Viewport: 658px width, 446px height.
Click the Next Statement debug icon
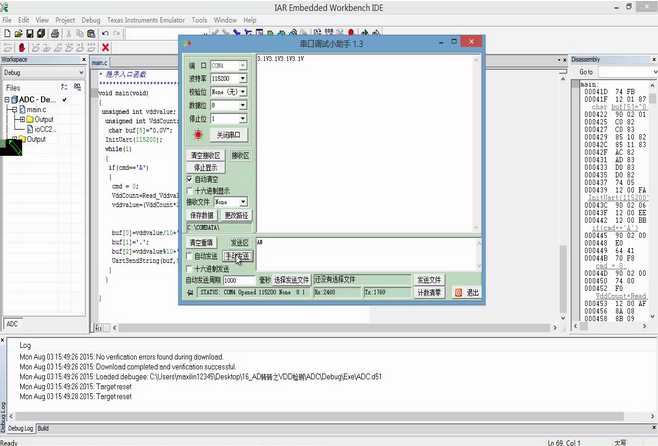click(x=70, y=48)
